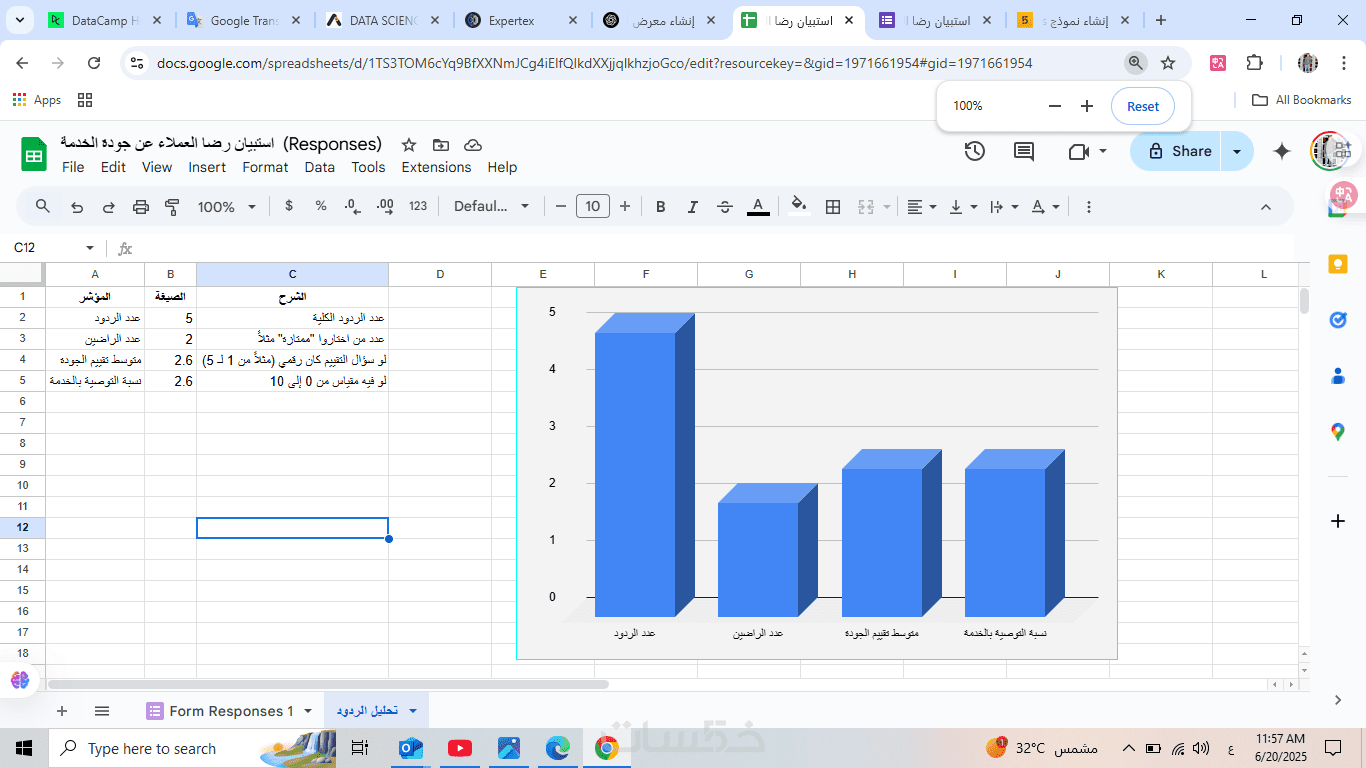The width and height of the screenshot is (1366, 768).
Task: Toggle strikethrough formatting
Action: tap(725, 207)
